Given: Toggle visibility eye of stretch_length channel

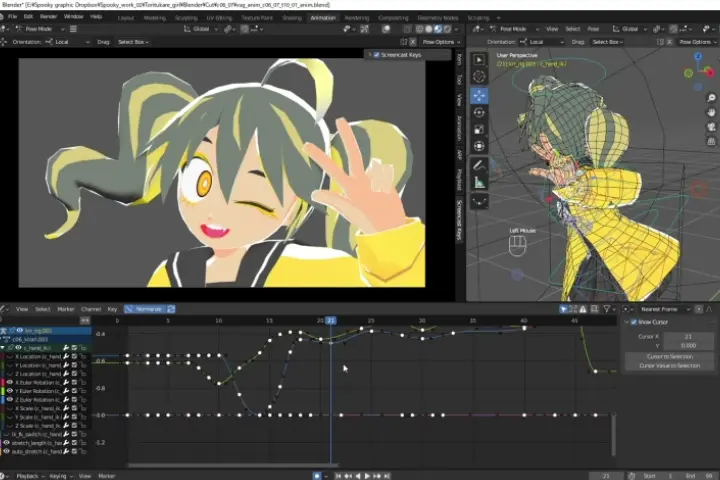Looking at the screenshot, I should coord(6,443).
